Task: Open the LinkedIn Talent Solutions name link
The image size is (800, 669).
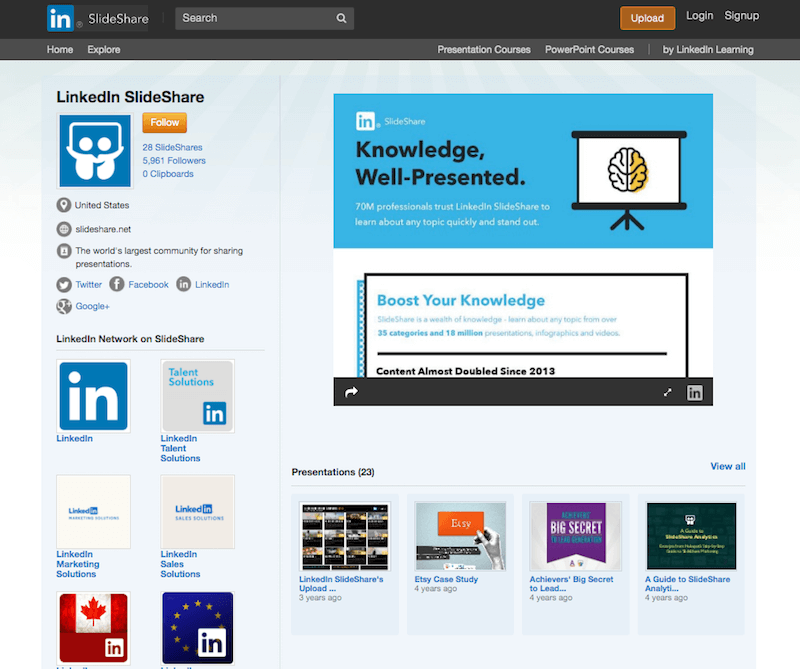Action: (181, 448)
